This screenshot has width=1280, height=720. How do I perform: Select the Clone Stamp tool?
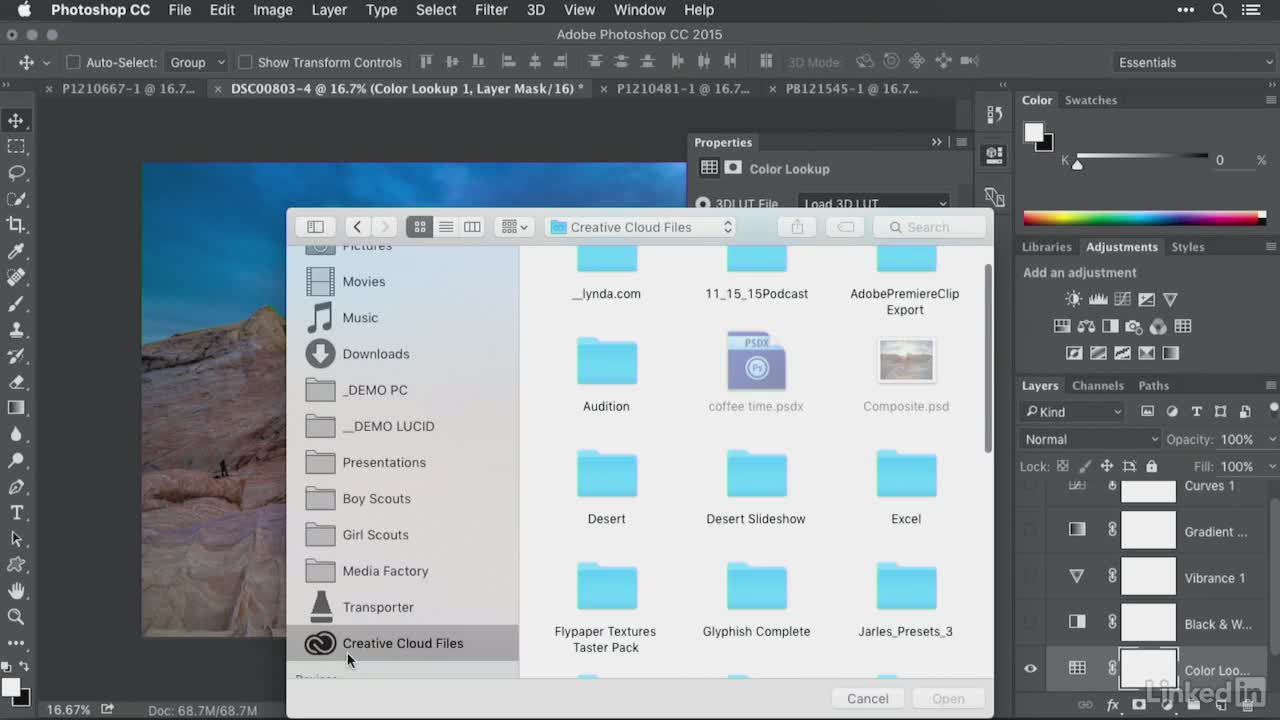click(16, 329)
